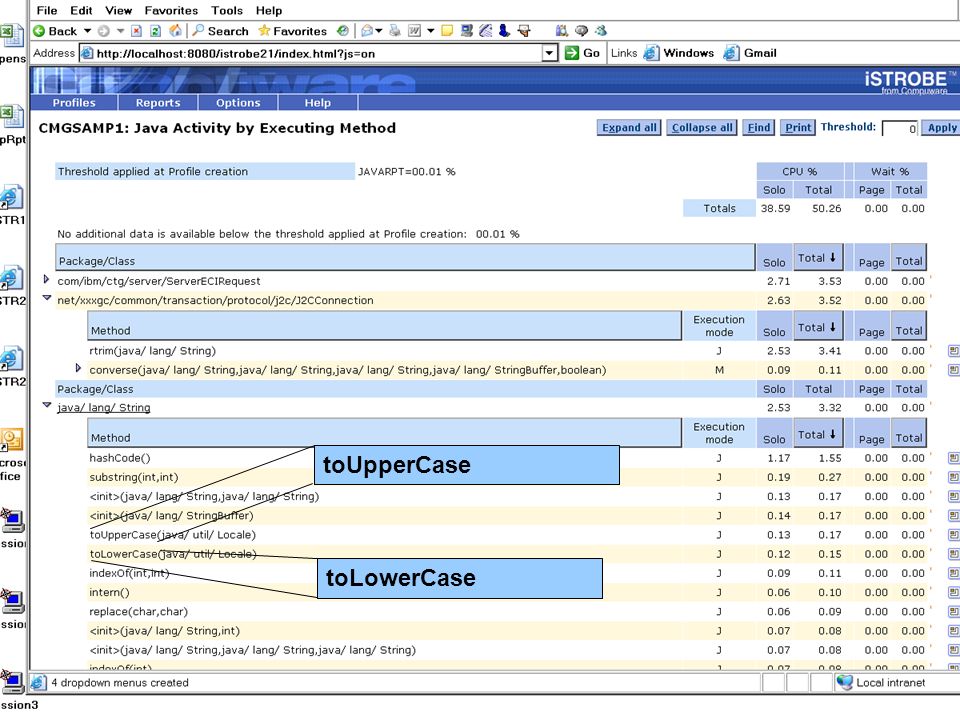Go to the Home page icon
Screen dimensions: 960x720
coord(175,31)
